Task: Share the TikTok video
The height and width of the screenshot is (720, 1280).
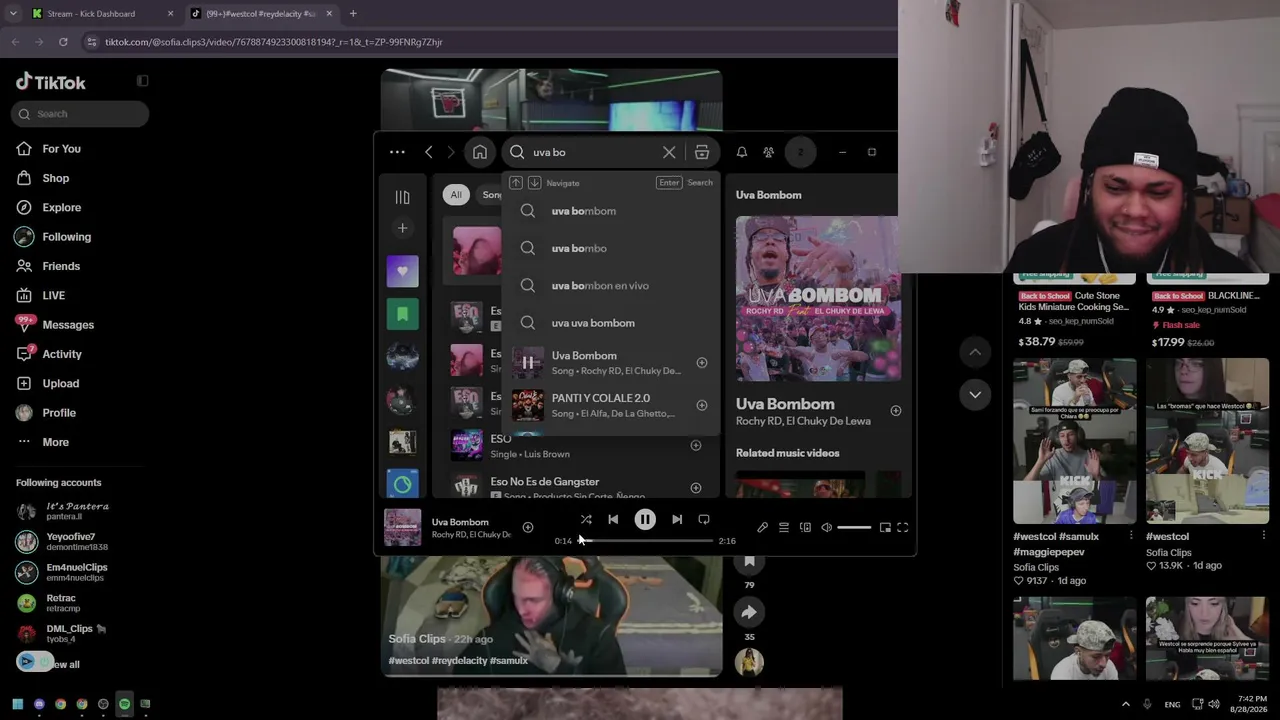Action: click(749, 612)
